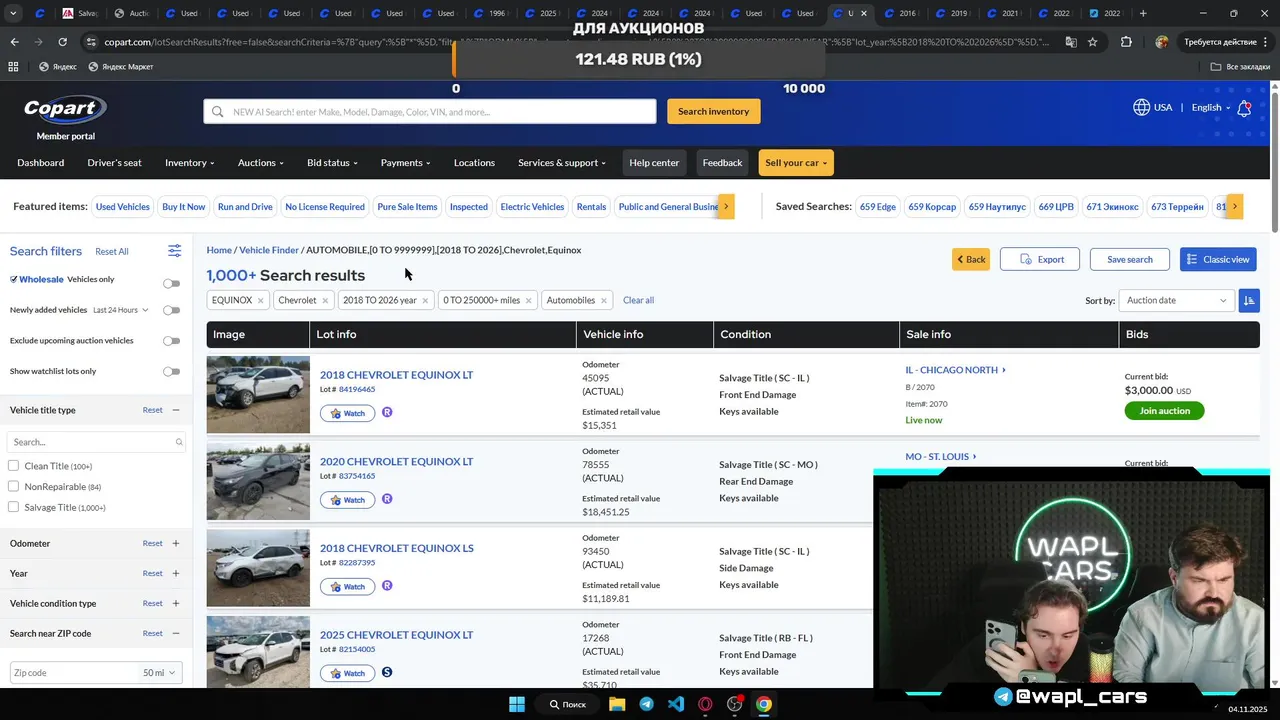Remove the Chevrolet filter chip
The width and height of the screenshot is (1280, 720).
click(325, 300)
